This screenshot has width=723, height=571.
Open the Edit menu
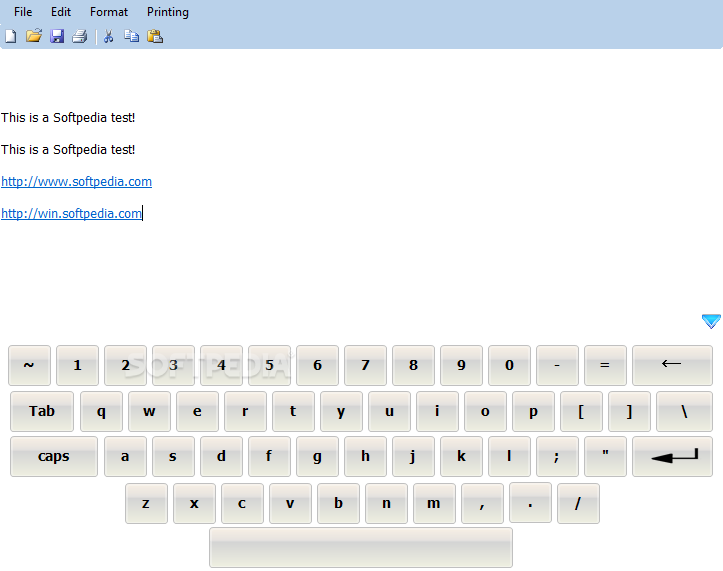[x=61, y=12]
